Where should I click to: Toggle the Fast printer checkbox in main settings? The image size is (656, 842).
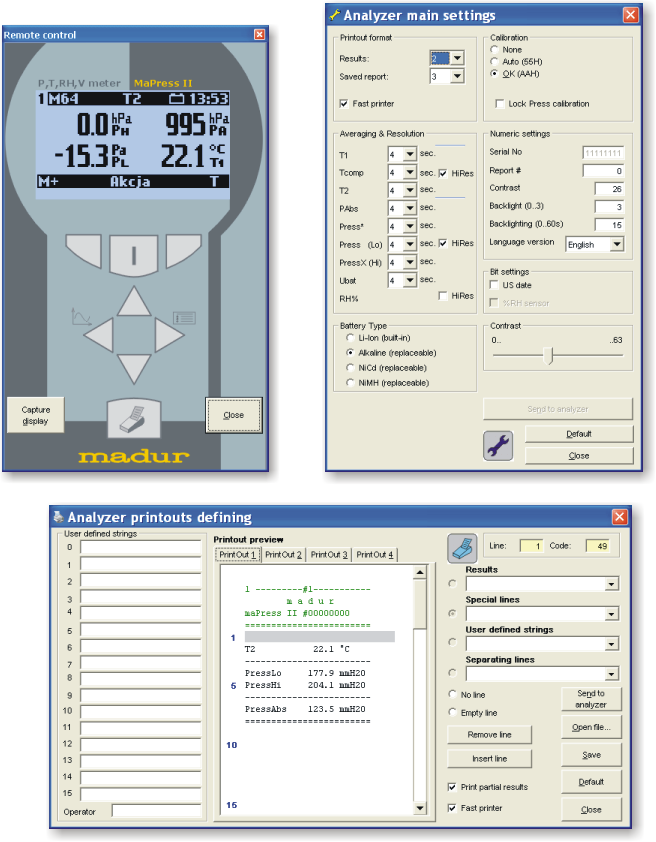(344, 104)
